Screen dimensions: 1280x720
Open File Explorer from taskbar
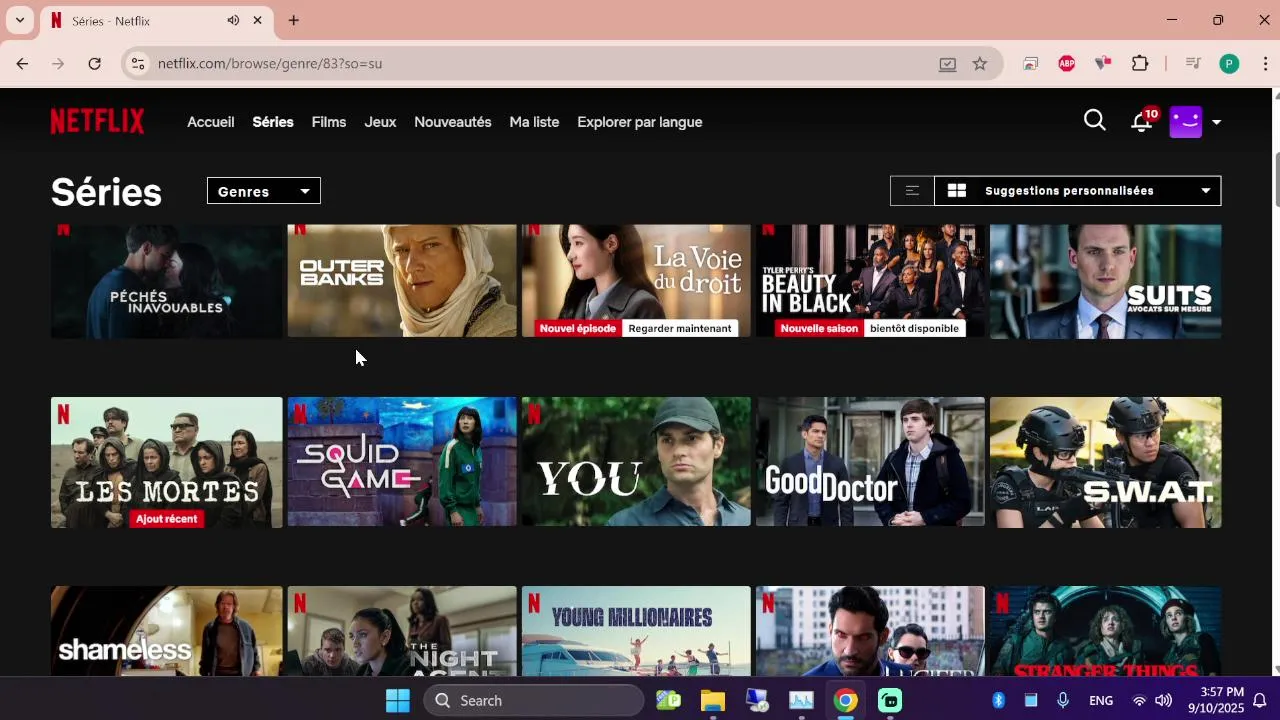[712, 700]
